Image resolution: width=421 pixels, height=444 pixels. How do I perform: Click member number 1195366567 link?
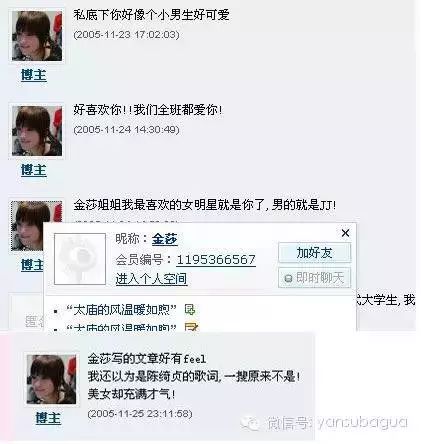pos(216,260)
